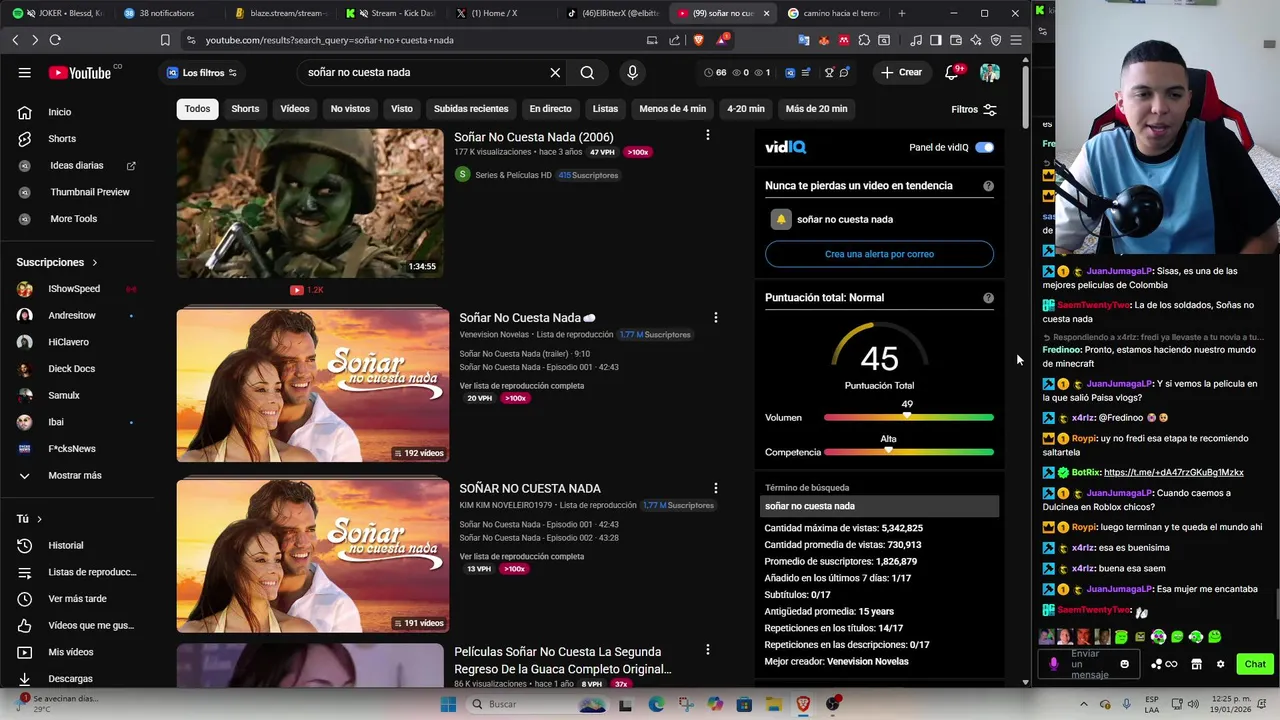Open the Soñar No Cuesta Nada (2006) thumbnail

click(x=310, y=203)
